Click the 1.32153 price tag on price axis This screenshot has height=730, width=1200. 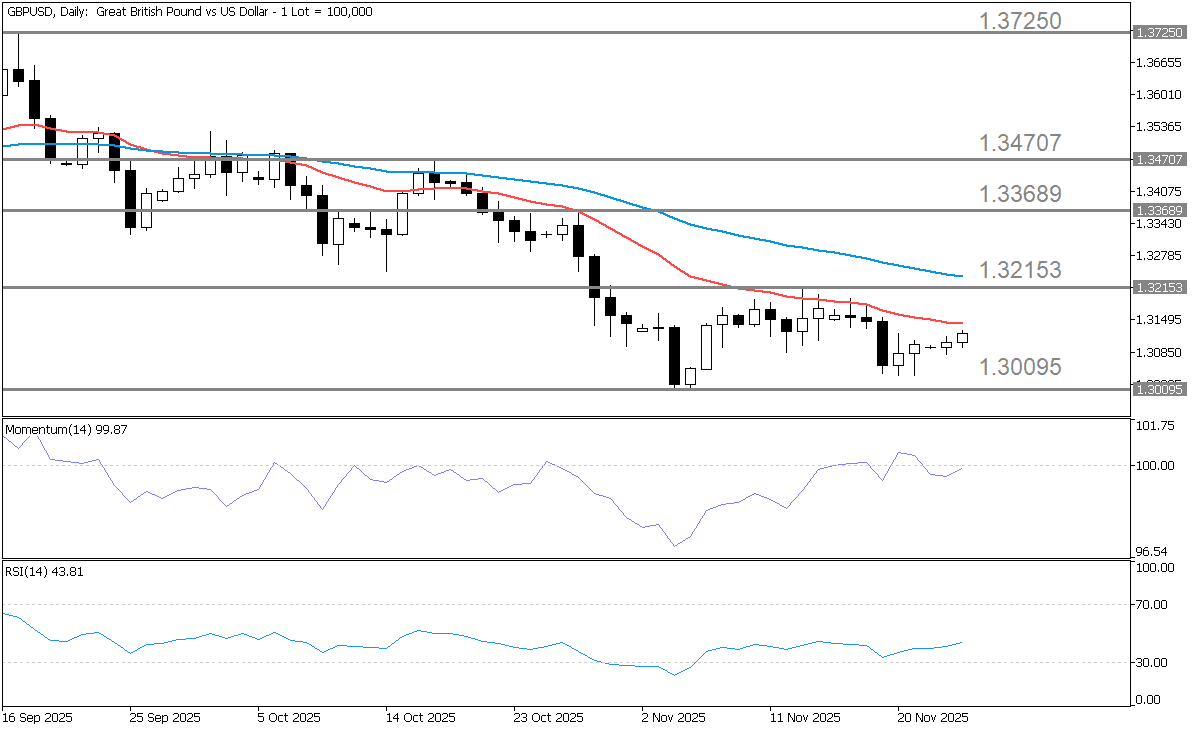point(1160,288)
